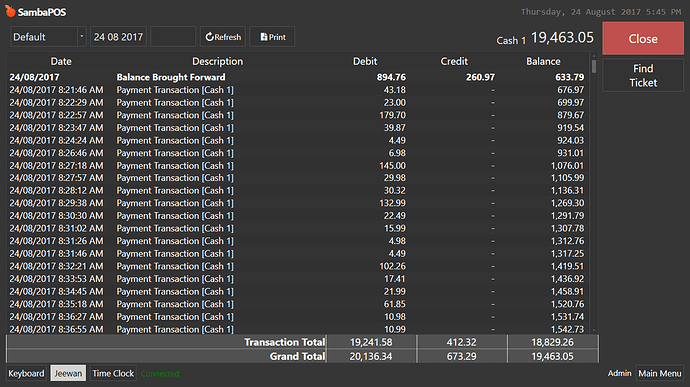The height and width of the screenshot is (387, 690).
Task: Click the 179.70 debit amount
Action: pos(393,115)
